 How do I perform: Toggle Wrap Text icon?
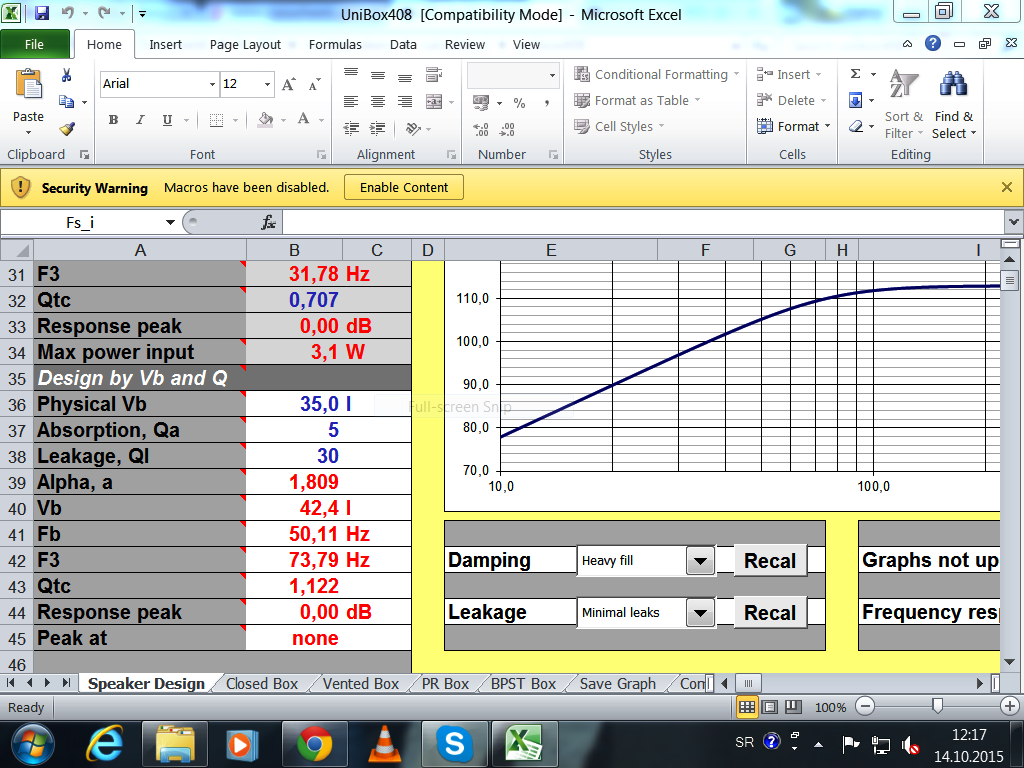434,74
